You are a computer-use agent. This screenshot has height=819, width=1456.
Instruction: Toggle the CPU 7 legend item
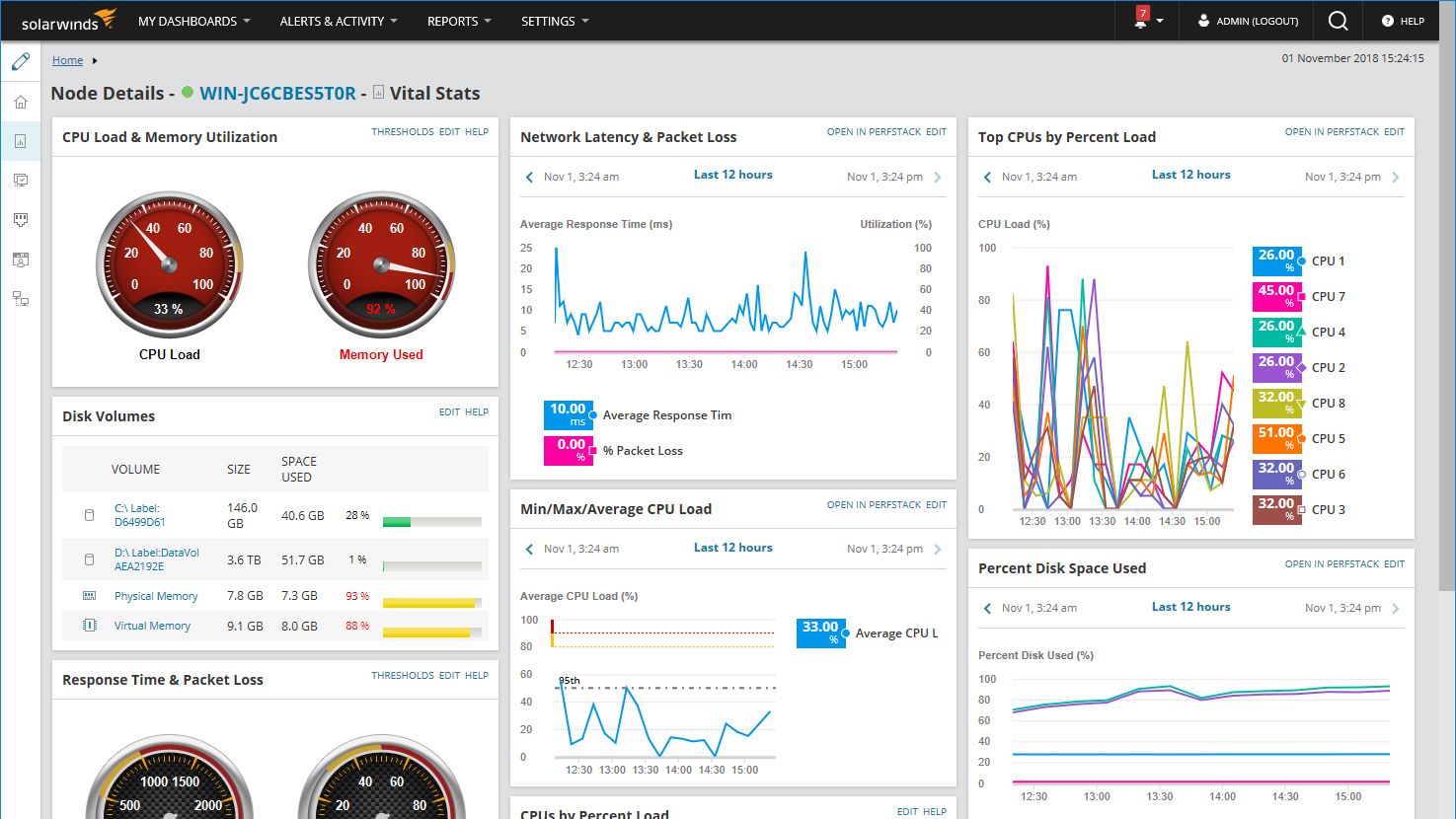(1326, 296)
